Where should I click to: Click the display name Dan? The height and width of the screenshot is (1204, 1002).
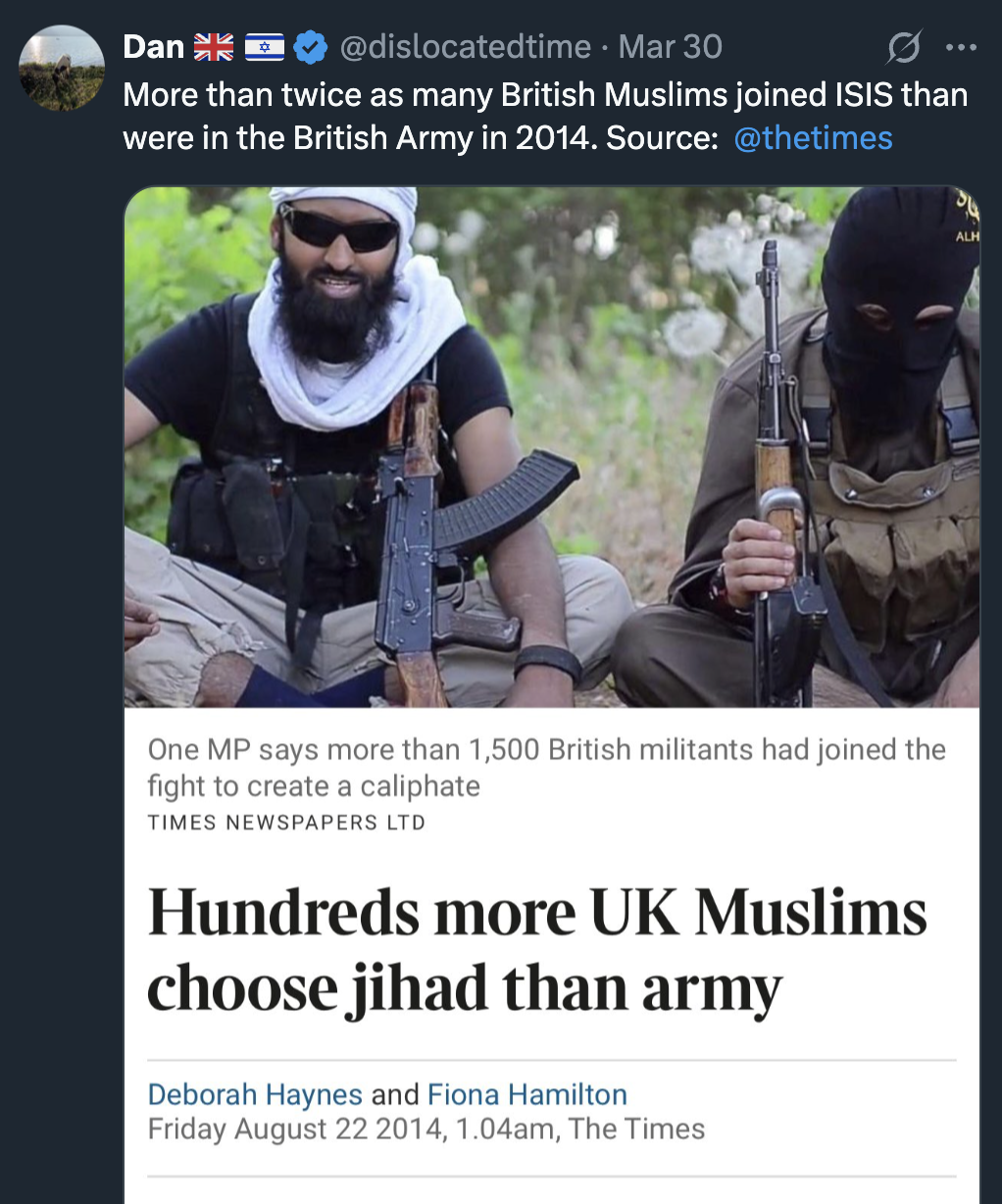[x=153, y=46]
